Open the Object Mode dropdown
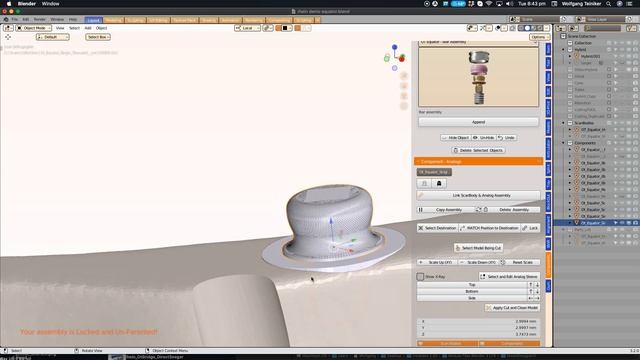This screenshot has width=640, height=360. click(34, 28)
